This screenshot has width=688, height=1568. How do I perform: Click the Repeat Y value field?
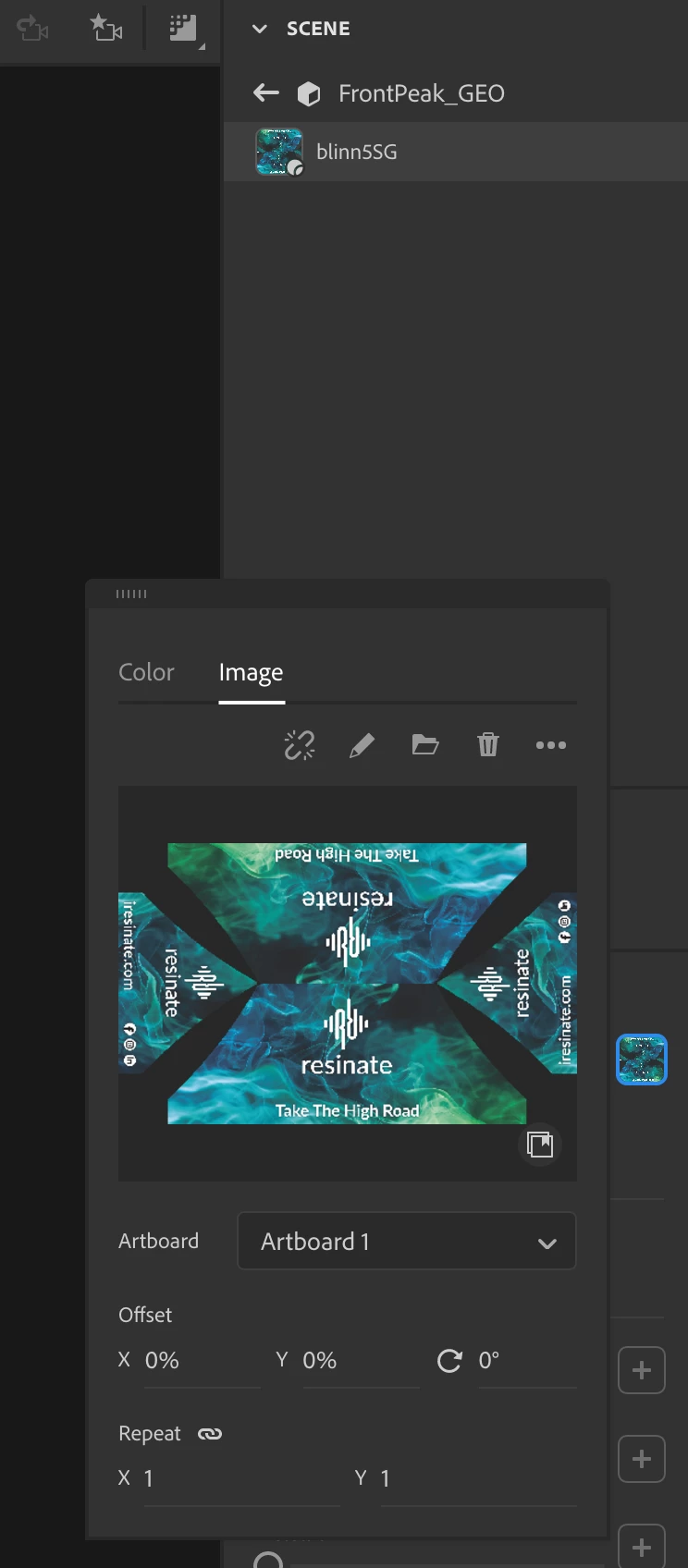click(x=478, y=1479)
